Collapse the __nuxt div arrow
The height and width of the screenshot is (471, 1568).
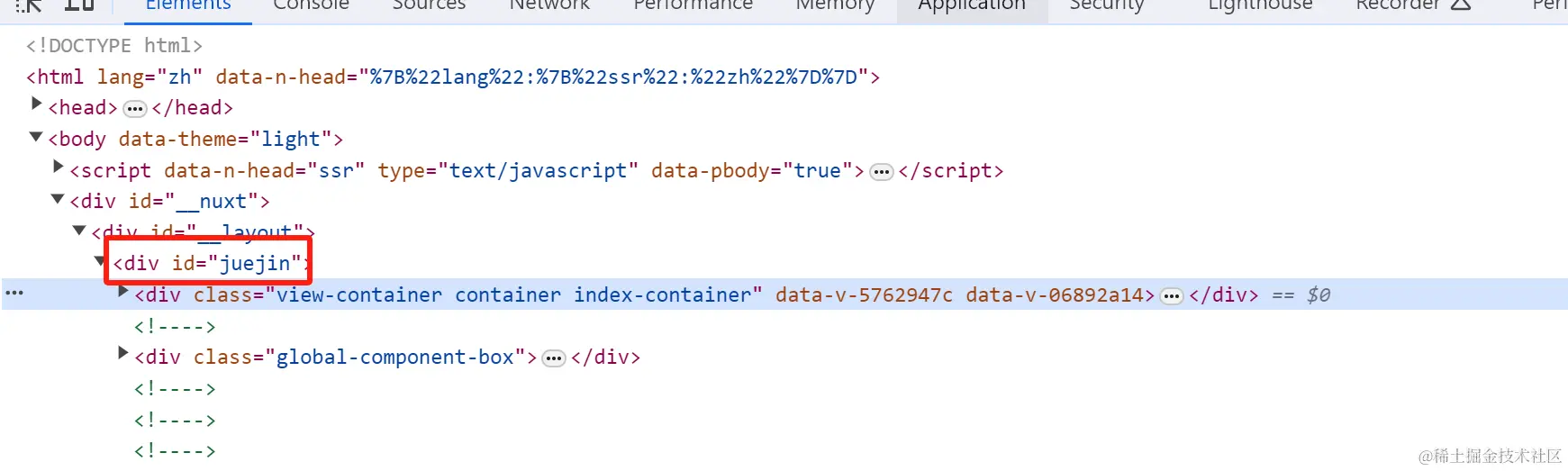[x=58, y=199]
